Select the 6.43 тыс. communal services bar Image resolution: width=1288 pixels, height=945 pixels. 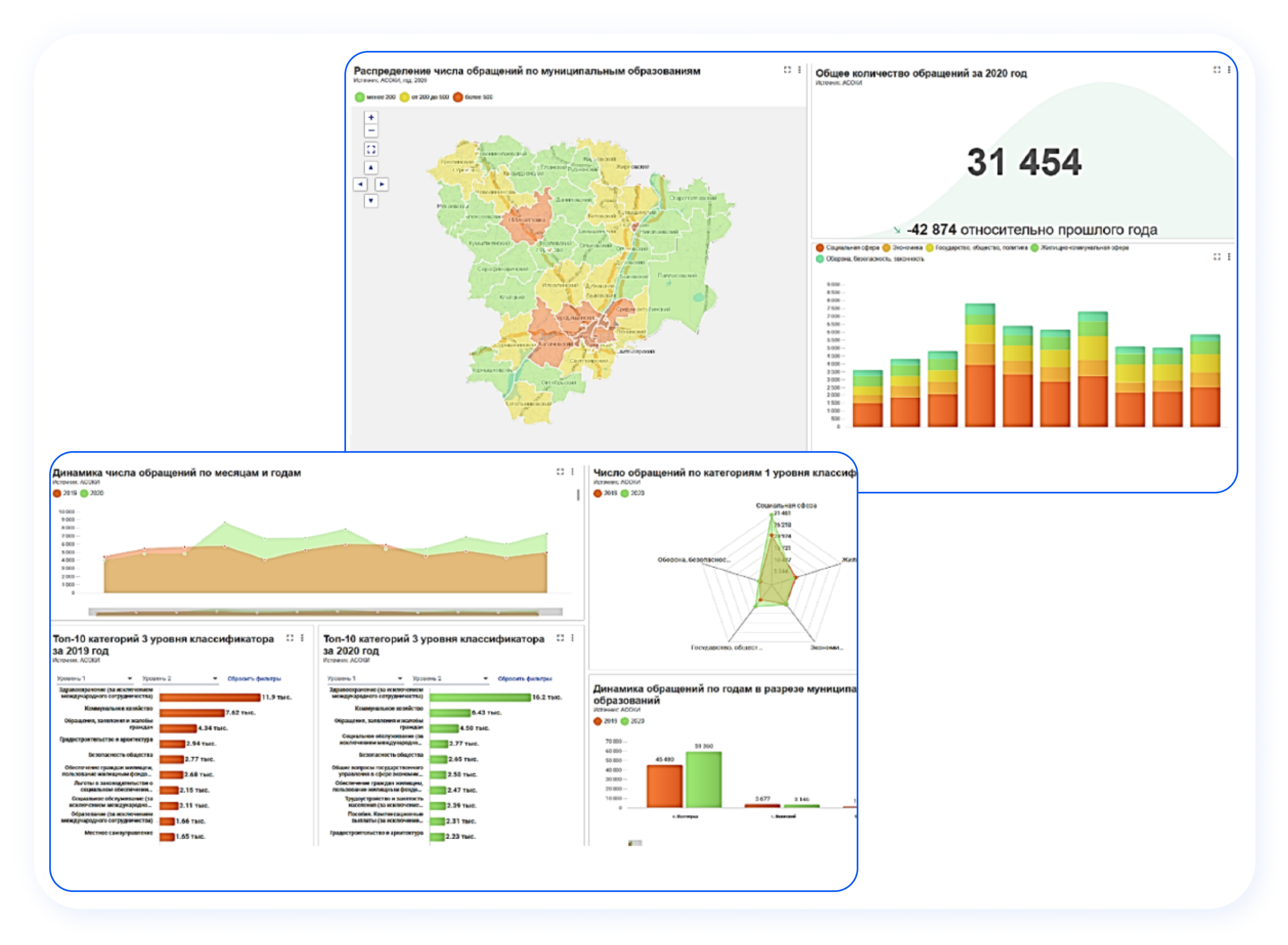point(450,713)
